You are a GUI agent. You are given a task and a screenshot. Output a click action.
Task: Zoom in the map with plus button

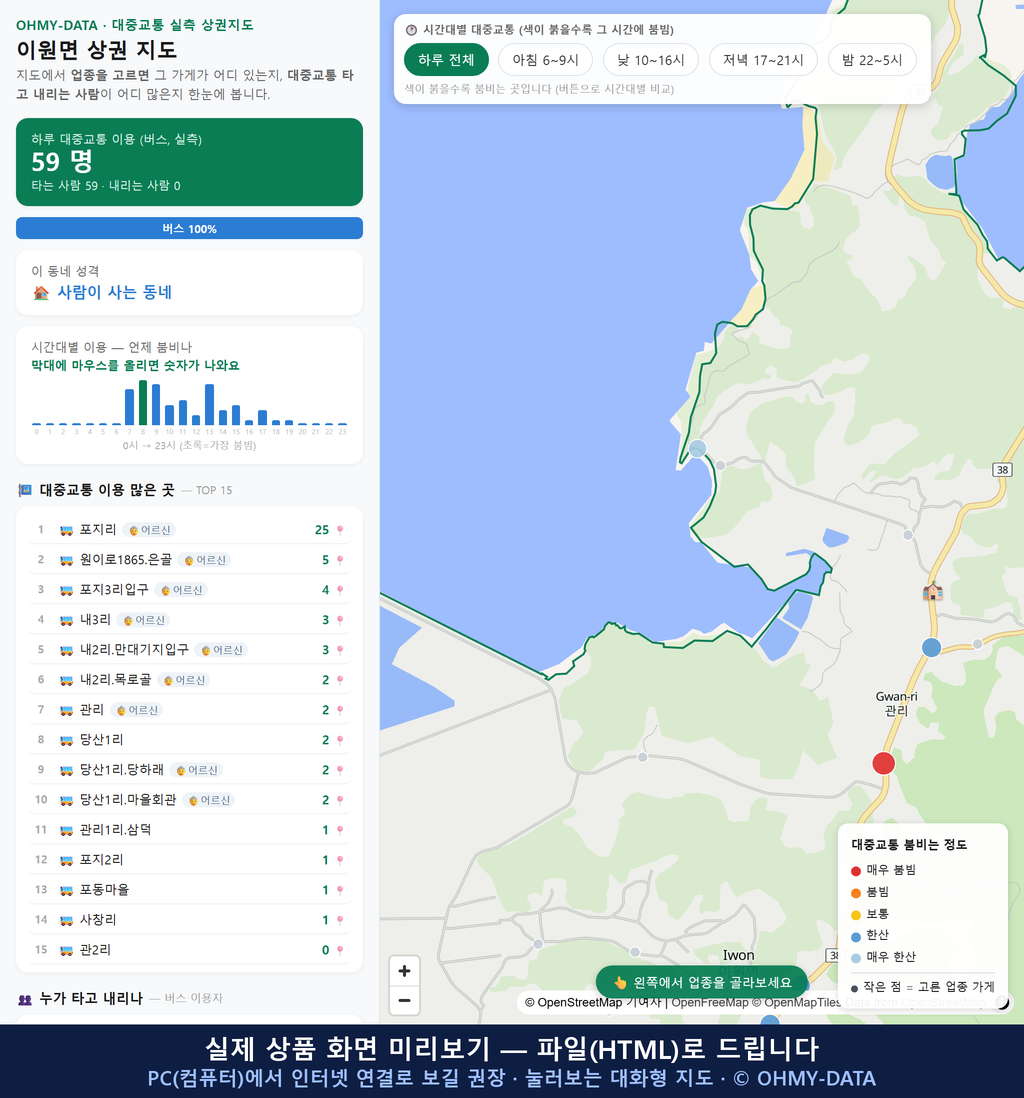tap(404, 971)
